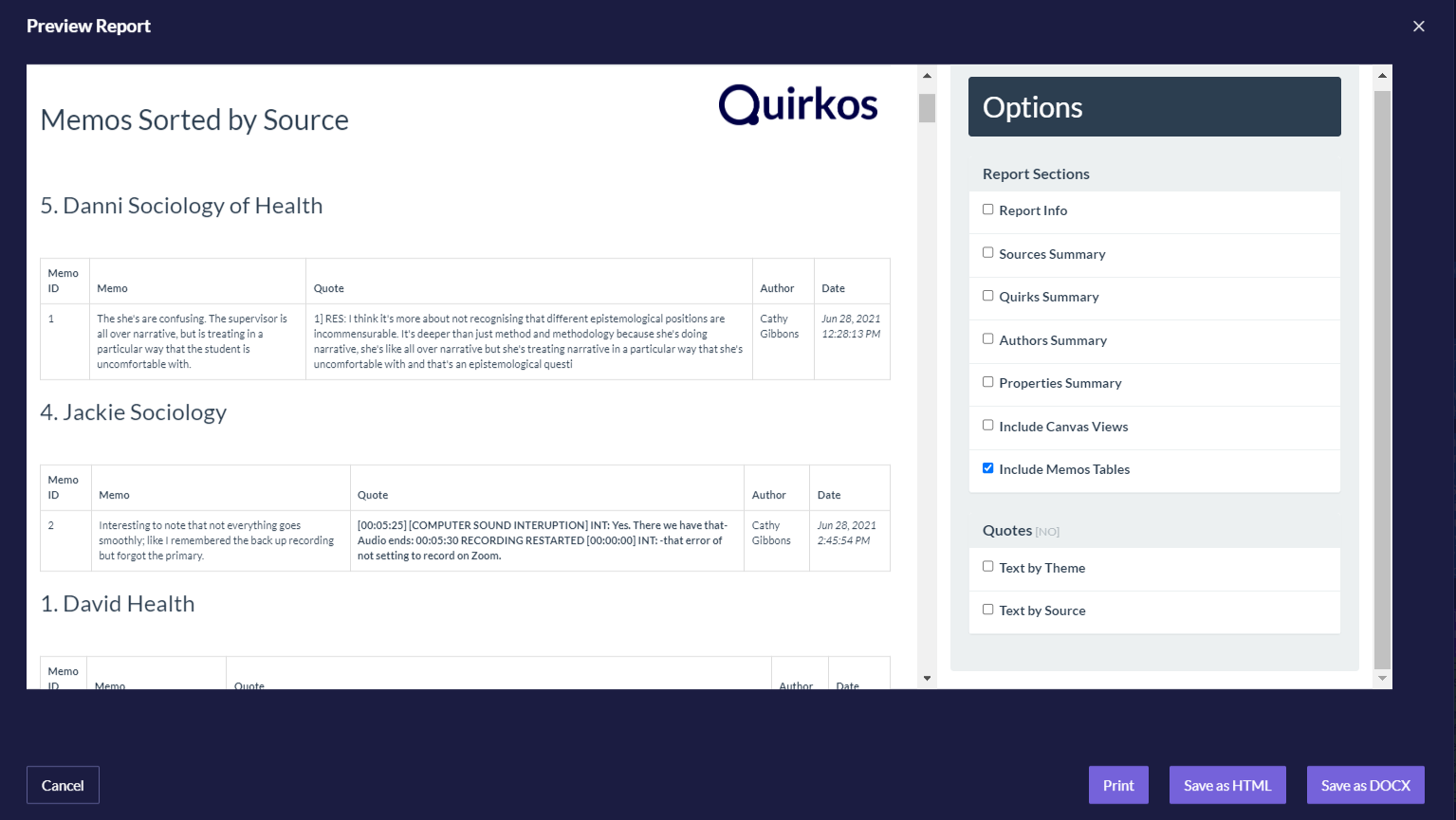The width and height of the screenshot is (1456, 820).
Task: Save the report as HTML
Action: (1226, 785)
